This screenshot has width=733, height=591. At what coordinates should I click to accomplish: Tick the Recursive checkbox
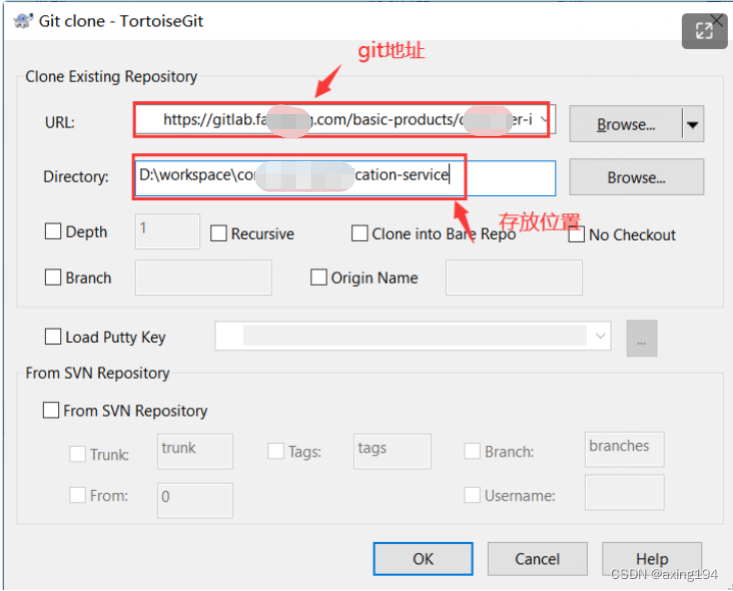(218, 233)
